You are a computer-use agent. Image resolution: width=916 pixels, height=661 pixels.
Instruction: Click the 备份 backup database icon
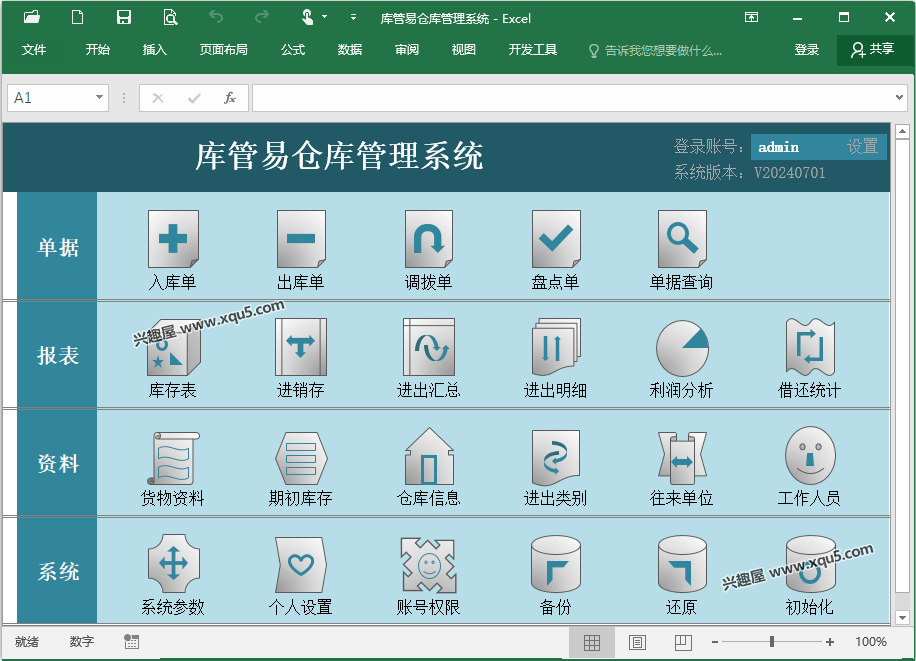[556, 564]
